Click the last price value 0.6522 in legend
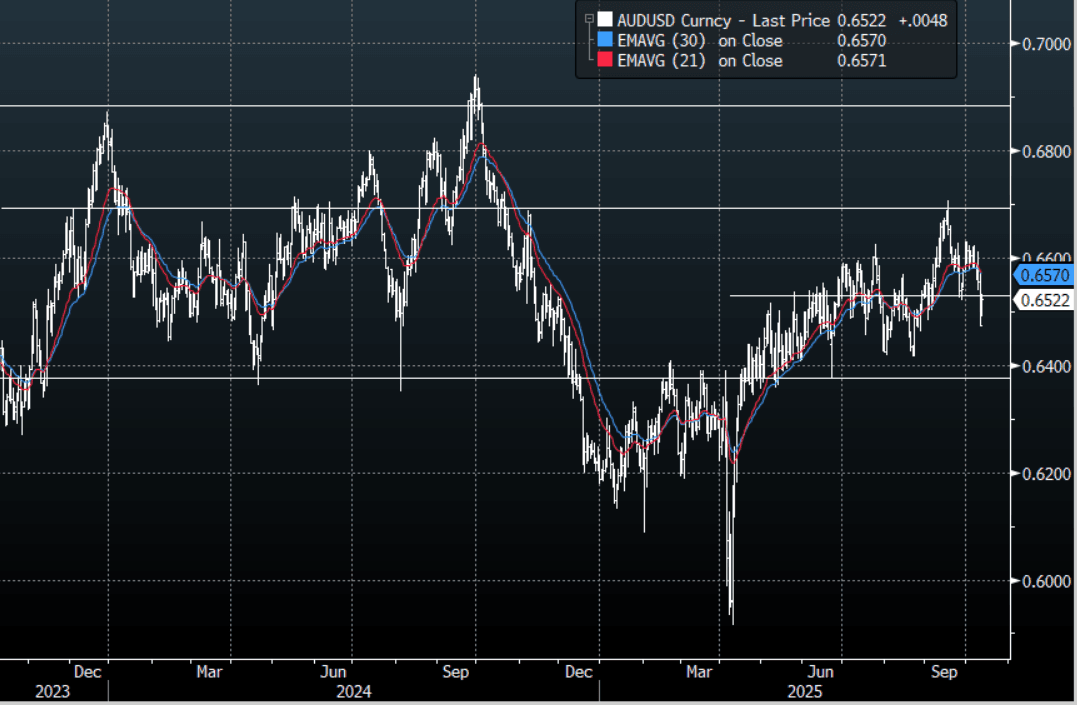 (863, 19)
